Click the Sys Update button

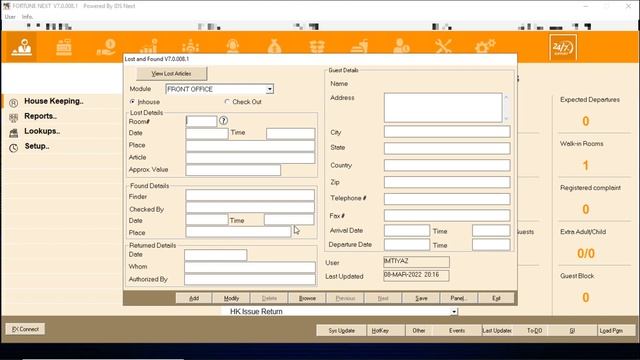(341, 331)
